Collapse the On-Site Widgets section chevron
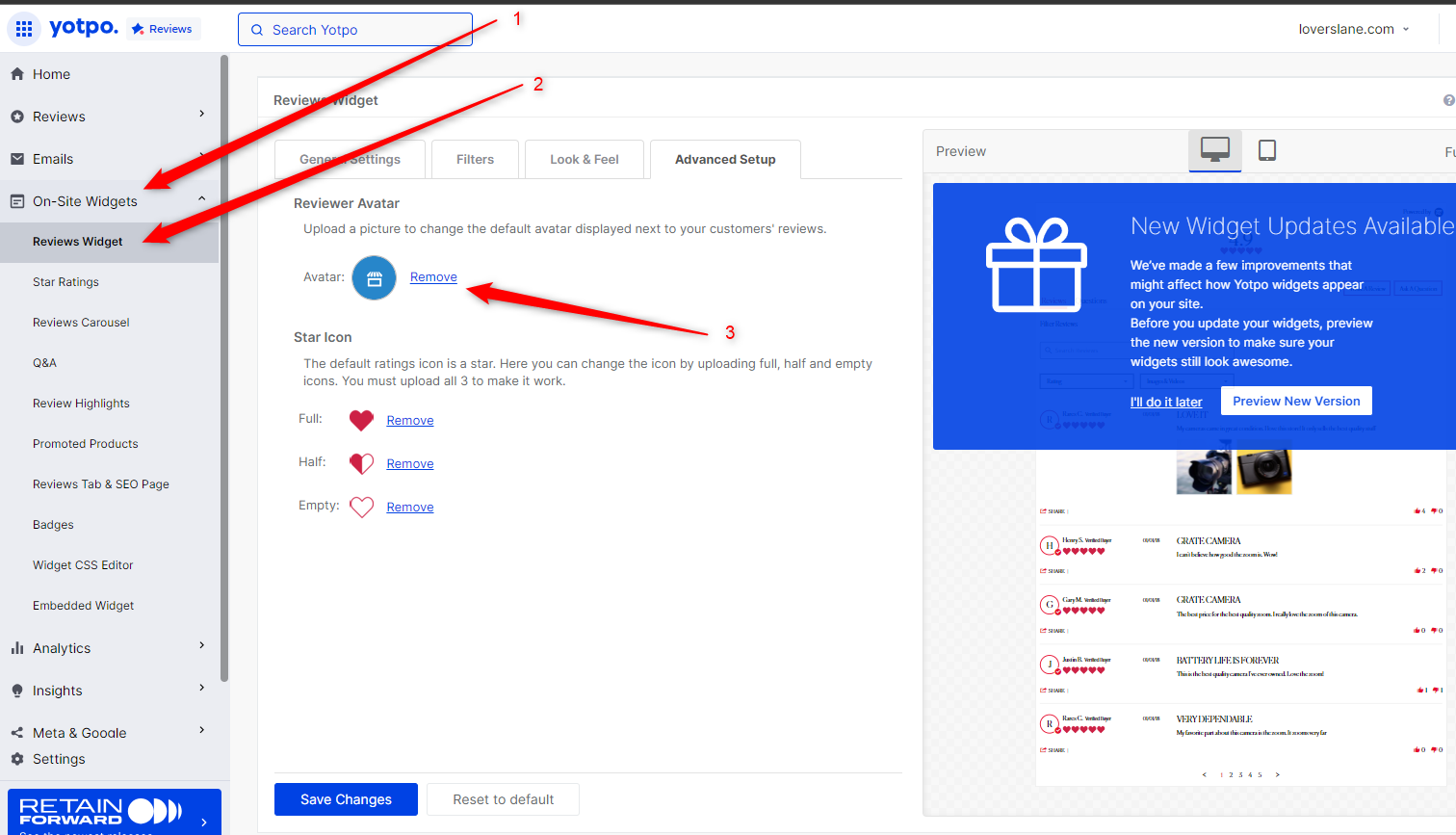 click(202, 199)
